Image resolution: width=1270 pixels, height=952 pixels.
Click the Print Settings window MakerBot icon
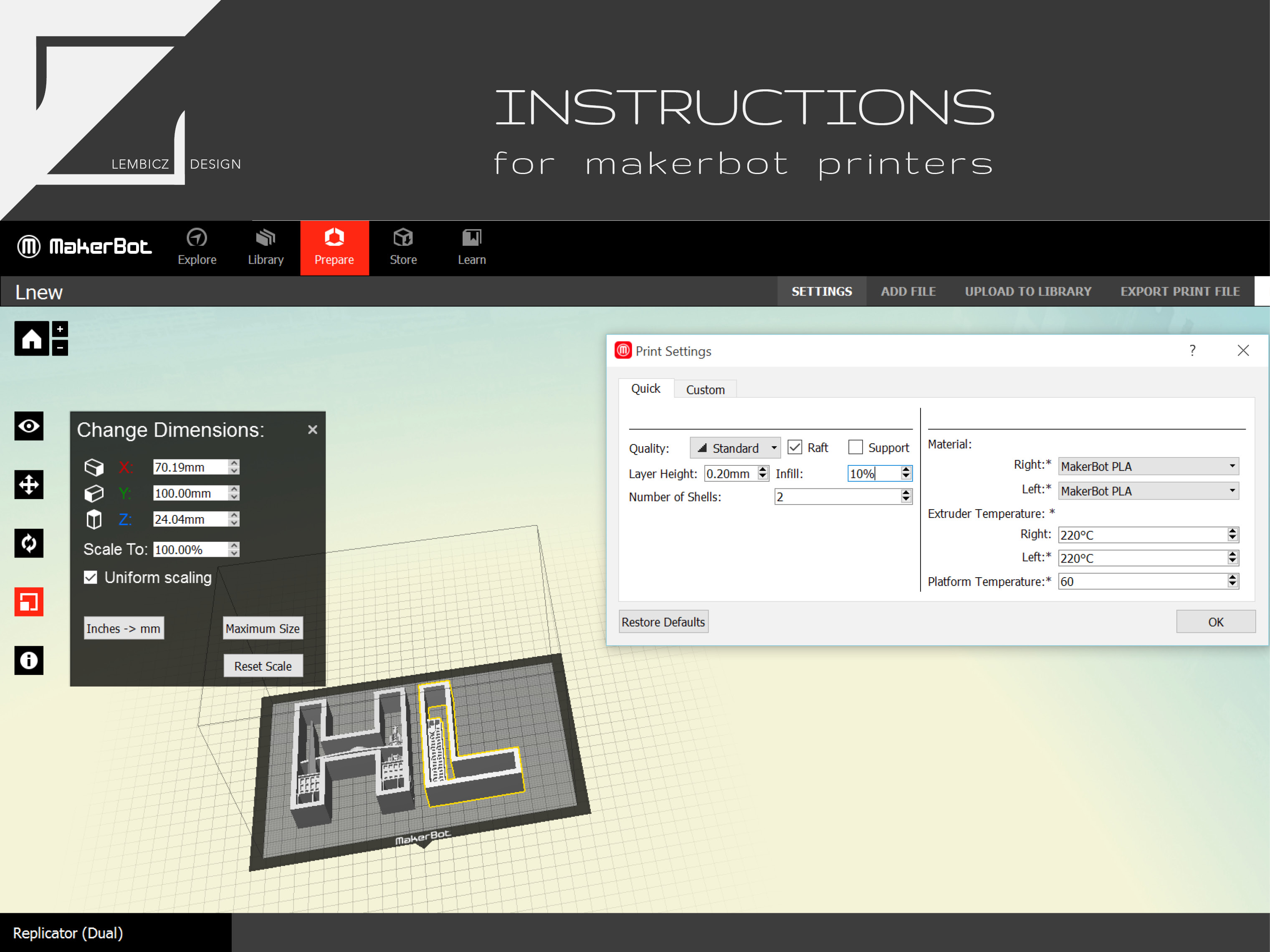[623, 351]
